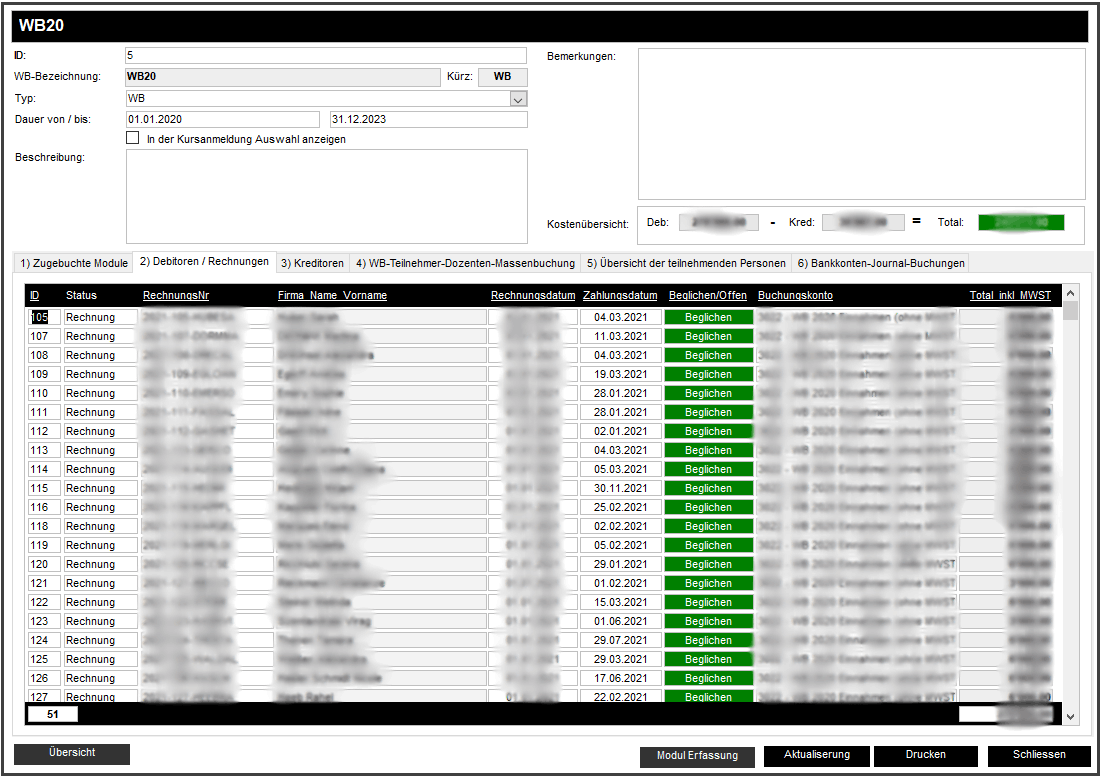Sort table by RechnungsNr column header

point(175,295)
